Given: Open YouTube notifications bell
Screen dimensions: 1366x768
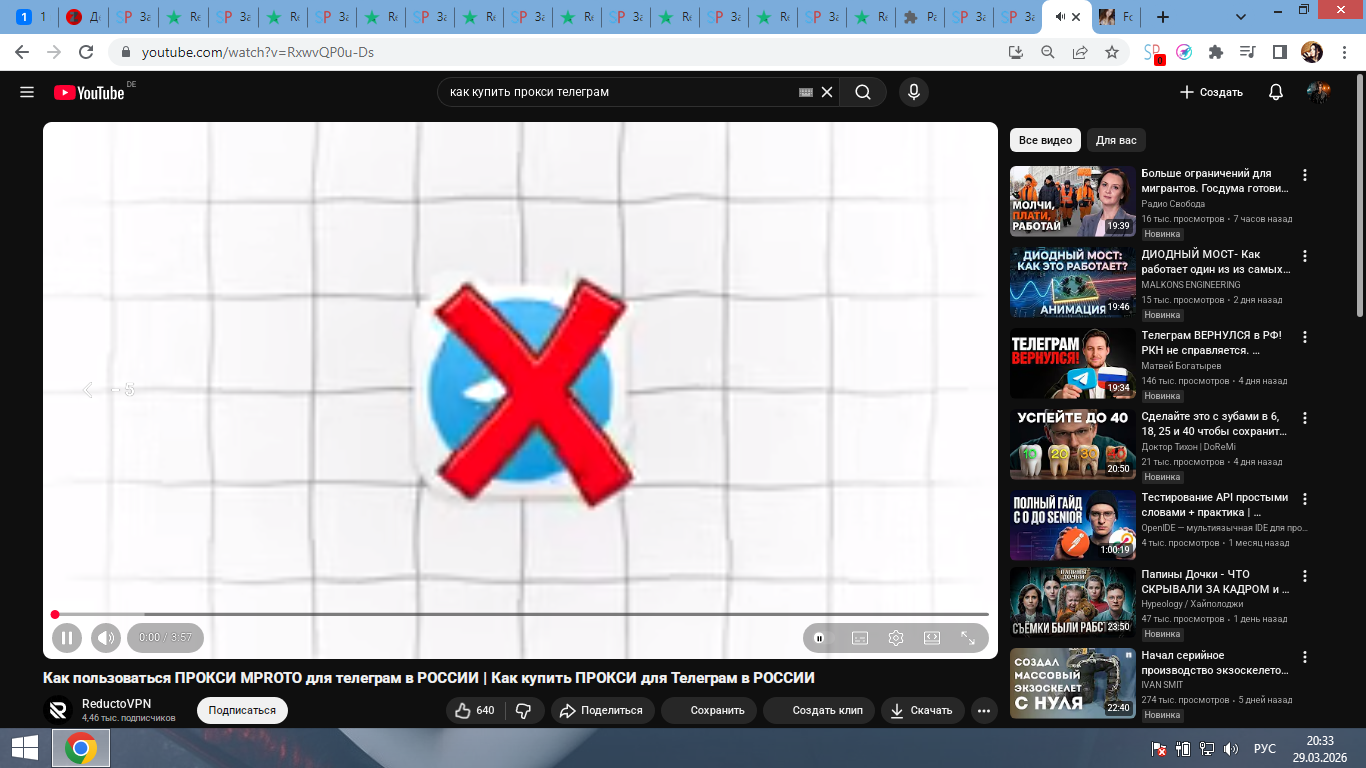Looking at the screenshot, I should [x=1276, y=92].
